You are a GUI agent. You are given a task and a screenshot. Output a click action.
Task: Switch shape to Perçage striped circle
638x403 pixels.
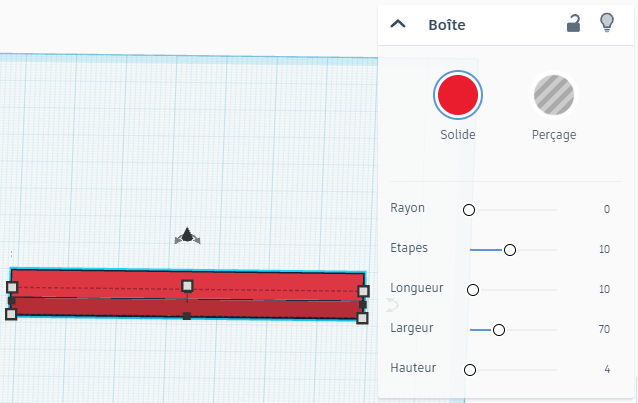[x=553, y=96]
